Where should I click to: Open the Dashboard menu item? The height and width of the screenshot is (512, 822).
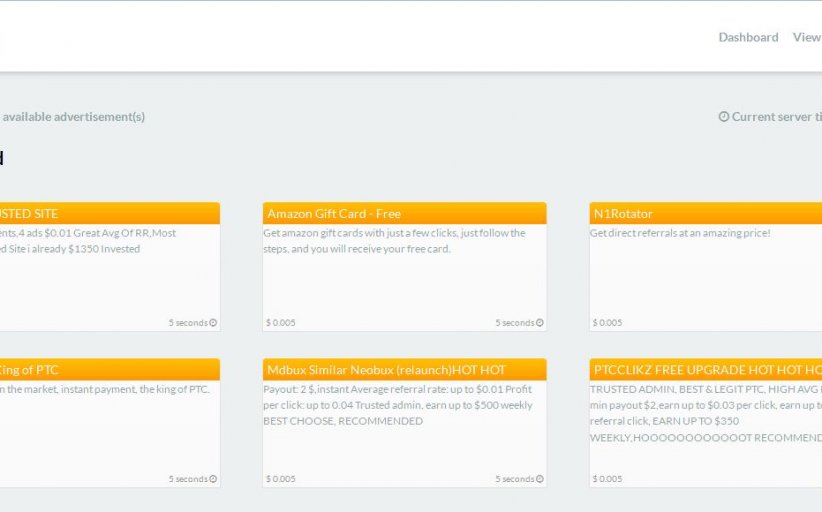tap(748, 37)
